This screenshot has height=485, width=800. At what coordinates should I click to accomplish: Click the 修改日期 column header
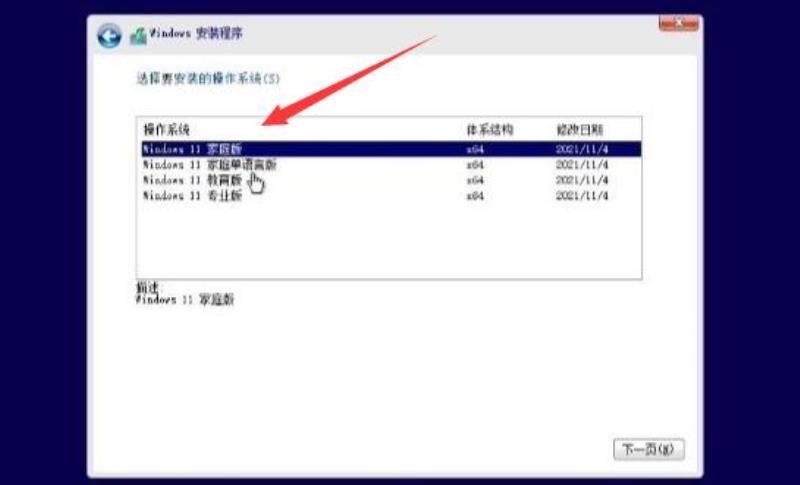580,130
